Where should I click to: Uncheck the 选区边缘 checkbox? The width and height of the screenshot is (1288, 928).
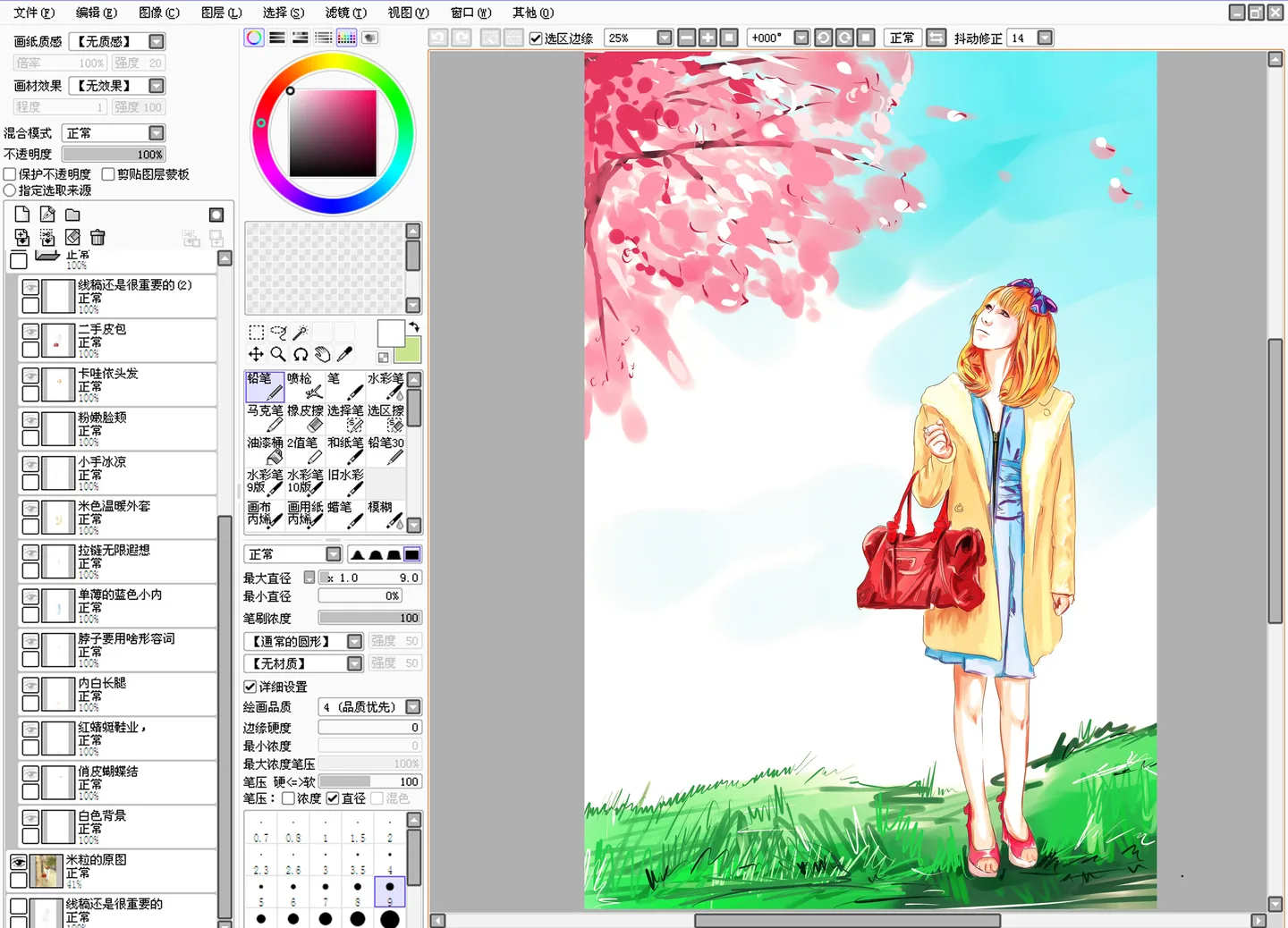click(x=536, y=38)
